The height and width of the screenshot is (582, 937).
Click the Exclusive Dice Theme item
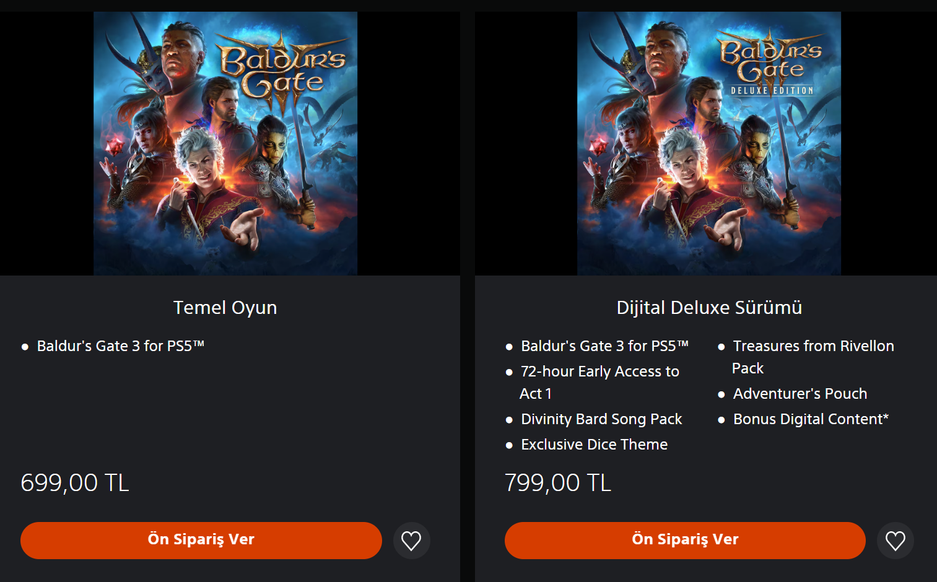point(594,444)
